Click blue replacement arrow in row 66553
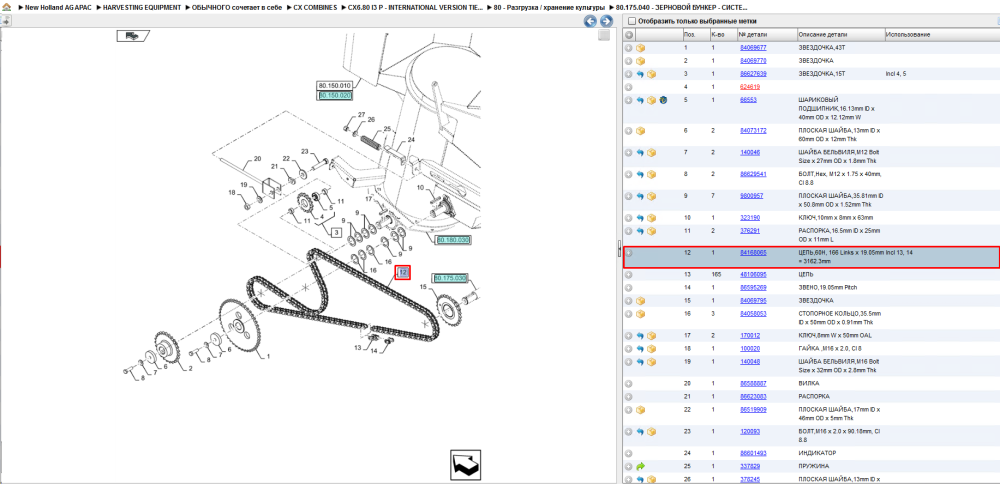Image resolution: width=1000 pixels, height=484 pixels. tap(640, 100)
